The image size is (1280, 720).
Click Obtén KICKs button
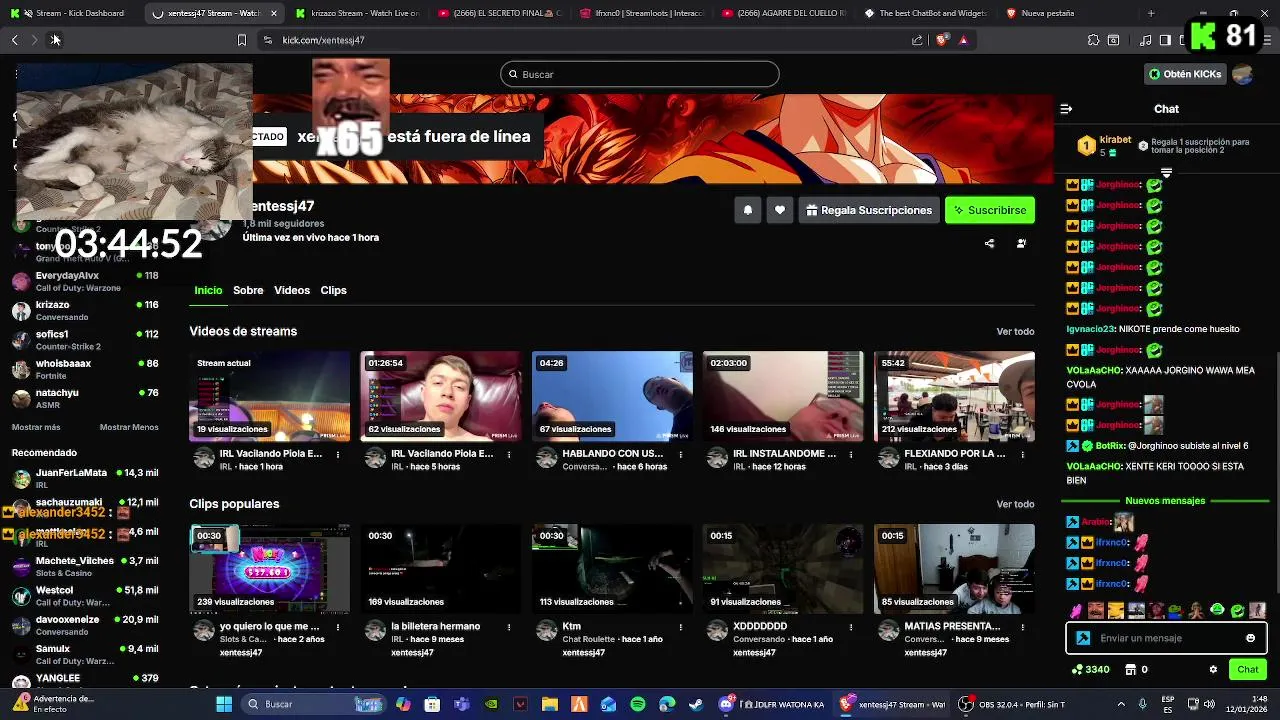(x=1185, y=74)
